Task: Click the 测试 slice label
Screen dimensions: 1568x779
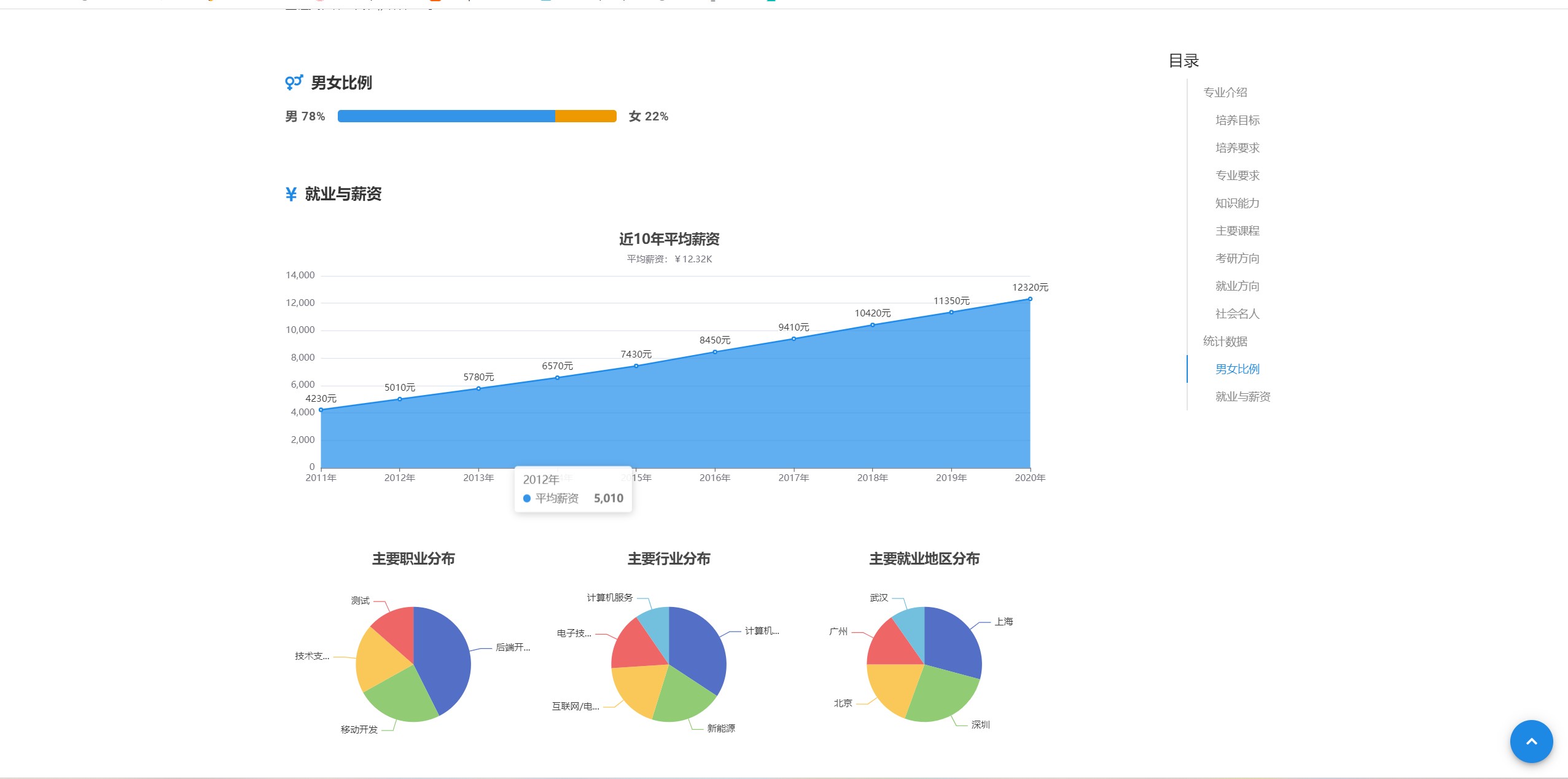Action: (x=360, y=600)
